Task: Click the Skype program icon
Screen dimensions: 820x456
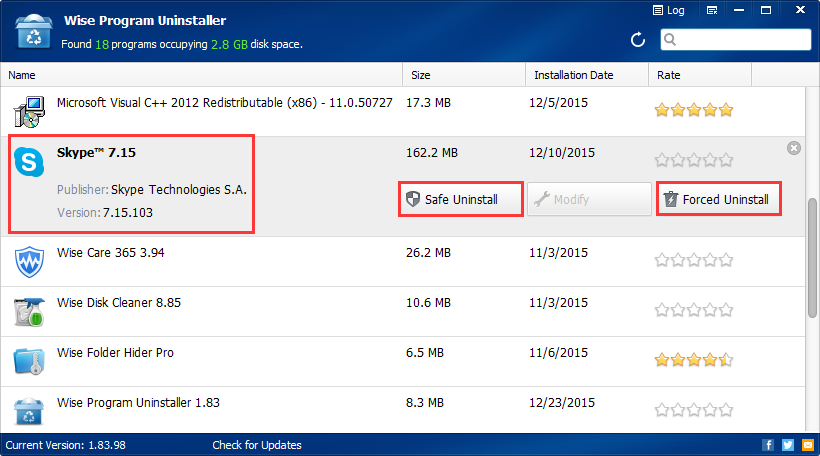Action: [29, 162]
